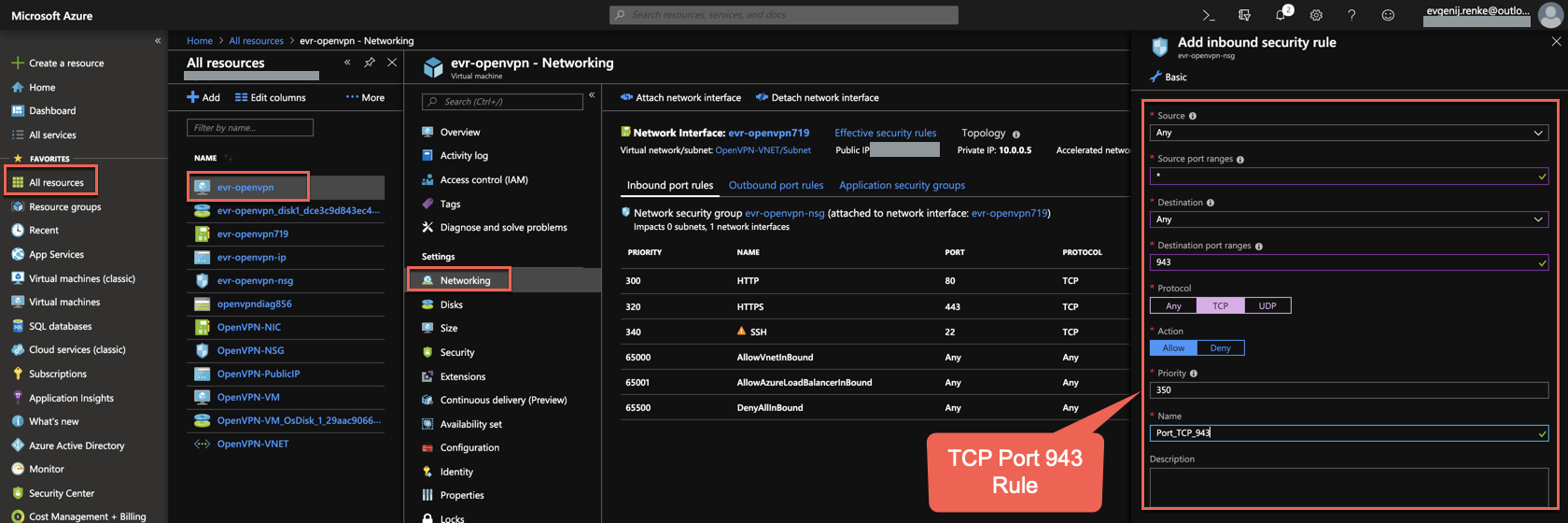Open the Recent clock icon item
The width and height of the screenshot is (1568, 523).
pyautogui.click(x=18, y=230)
